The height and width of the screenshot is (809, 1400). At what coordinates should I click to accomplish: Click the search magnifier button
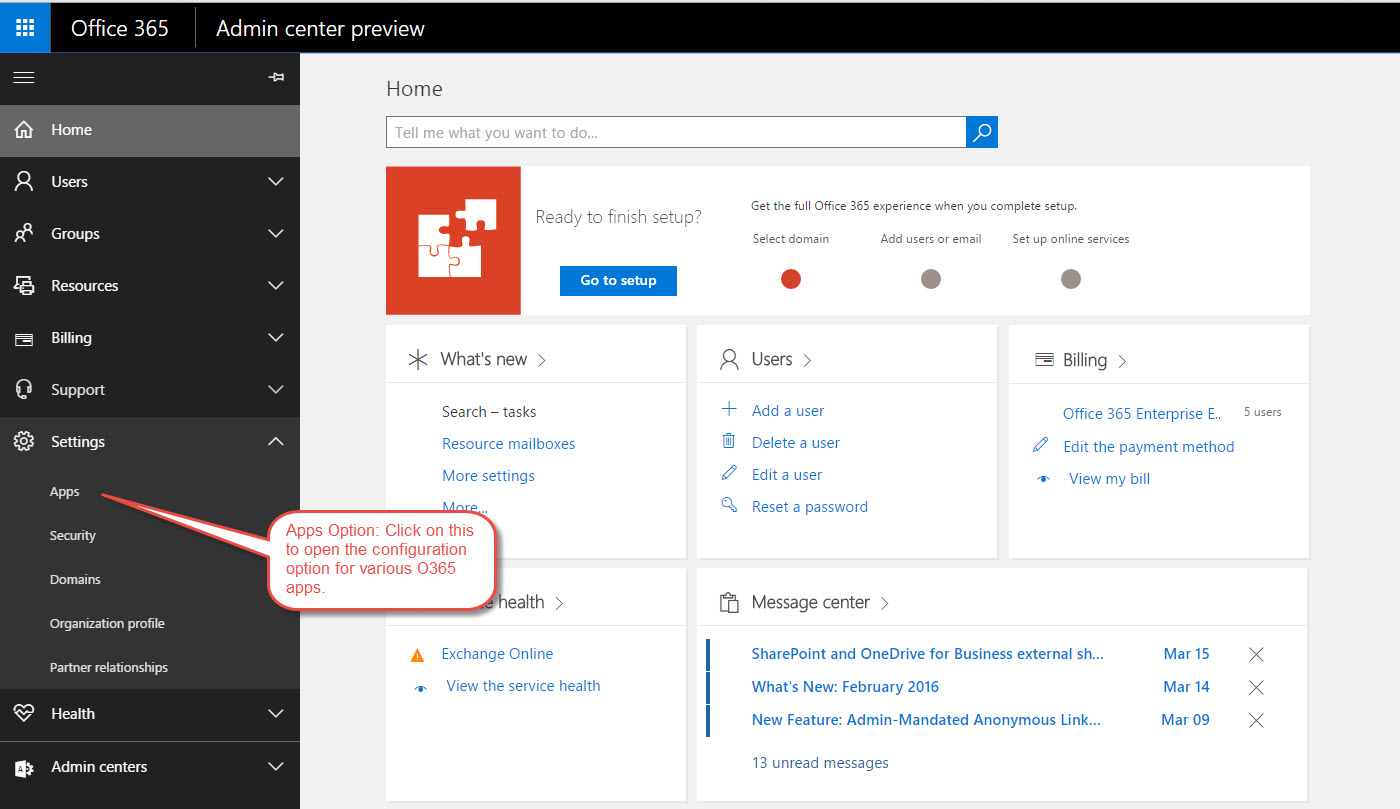click(x=982, y=132)
